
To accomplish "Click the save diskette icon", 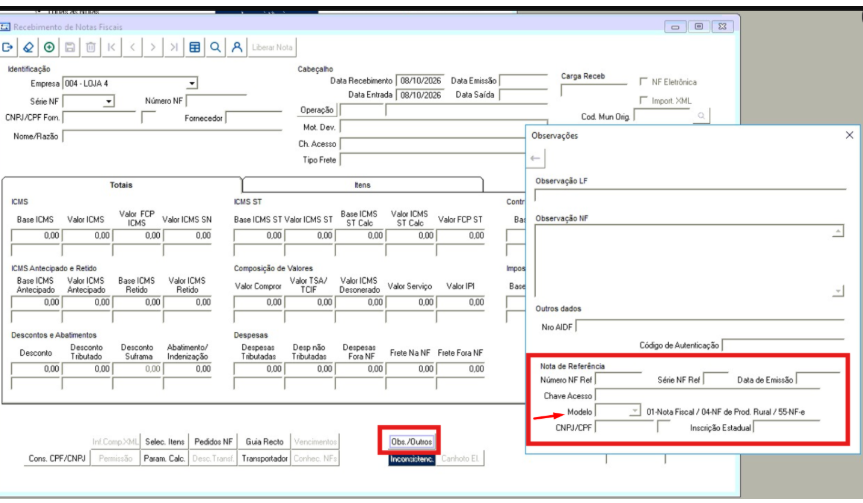I will pos(70,47).
